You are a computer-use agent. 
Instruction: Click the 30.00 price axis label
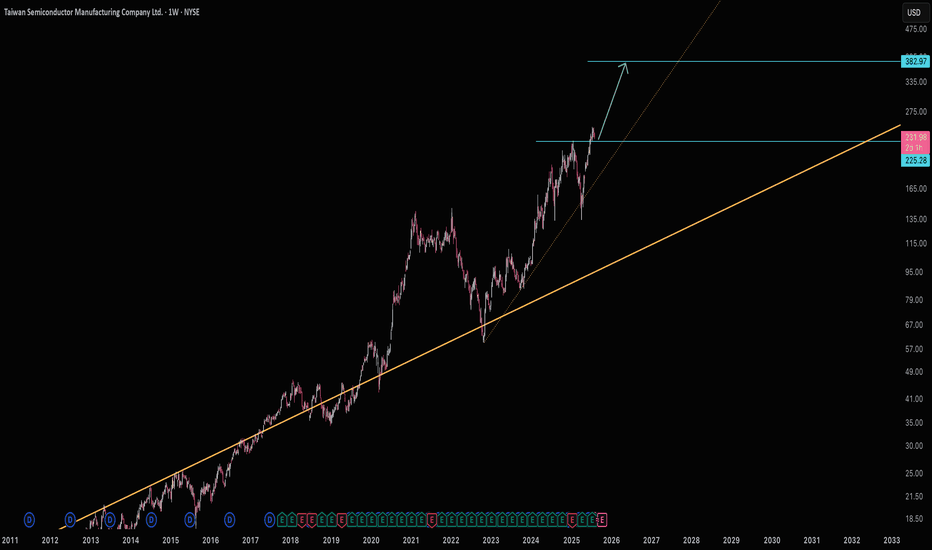pos(914,446)
